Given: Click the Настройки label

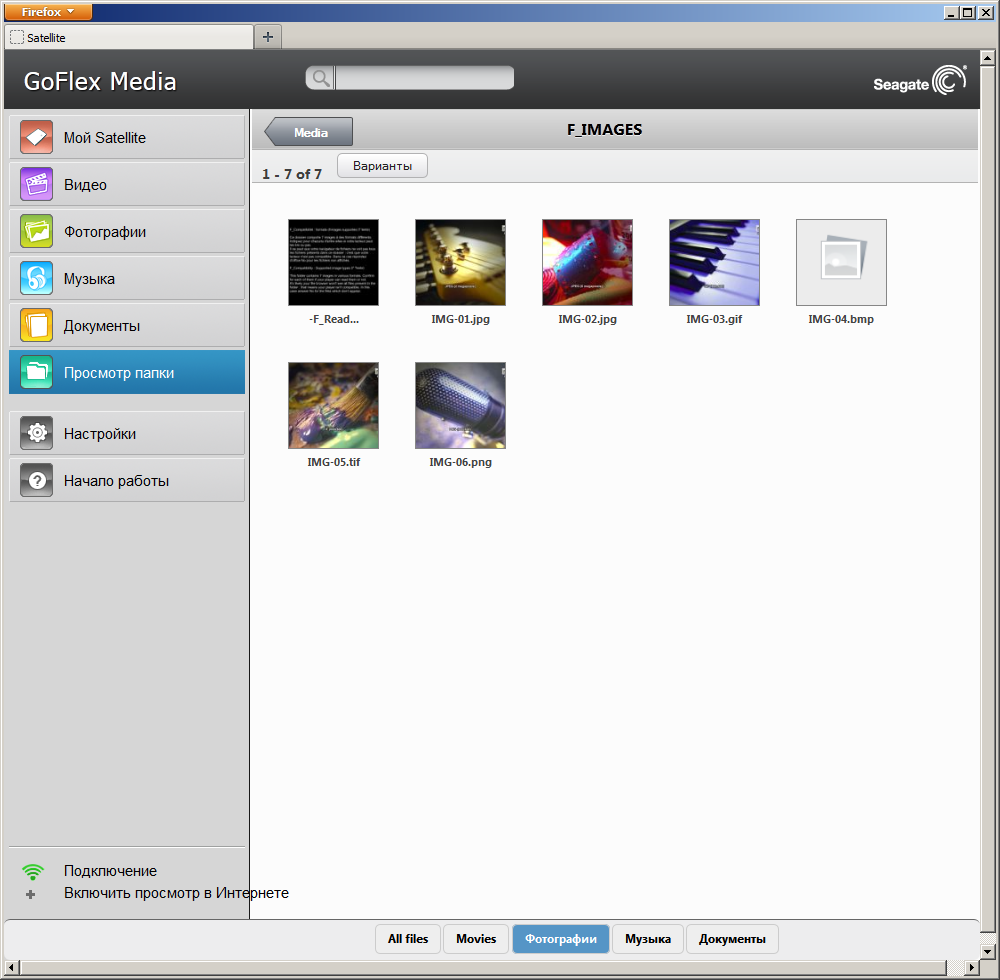Looking at the screenshot, I should 99,434.
